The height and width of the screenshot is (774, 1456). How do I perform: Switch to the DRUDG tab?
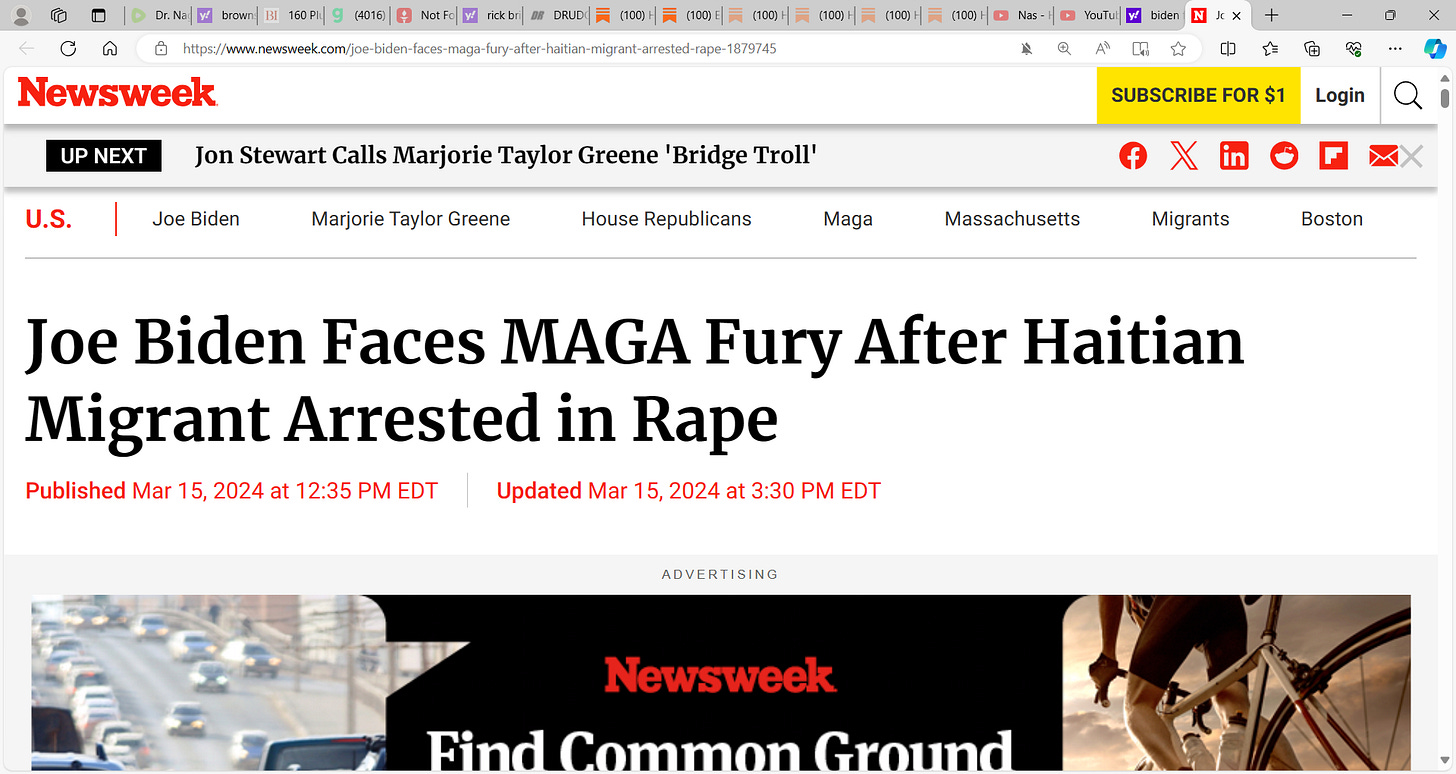[556, 15]
